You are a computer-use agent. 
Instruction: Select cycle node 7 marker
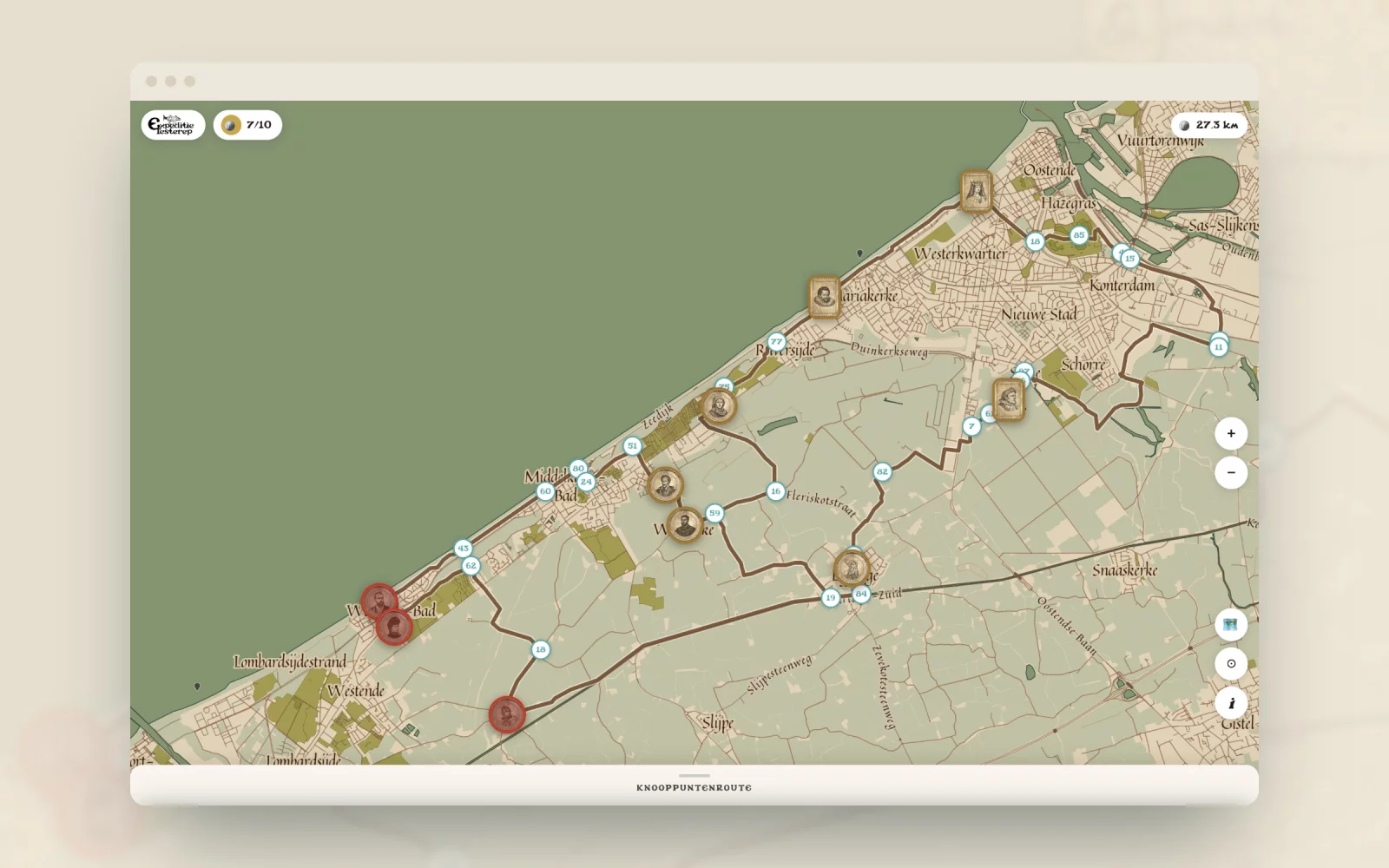click(x=971, y=426)
